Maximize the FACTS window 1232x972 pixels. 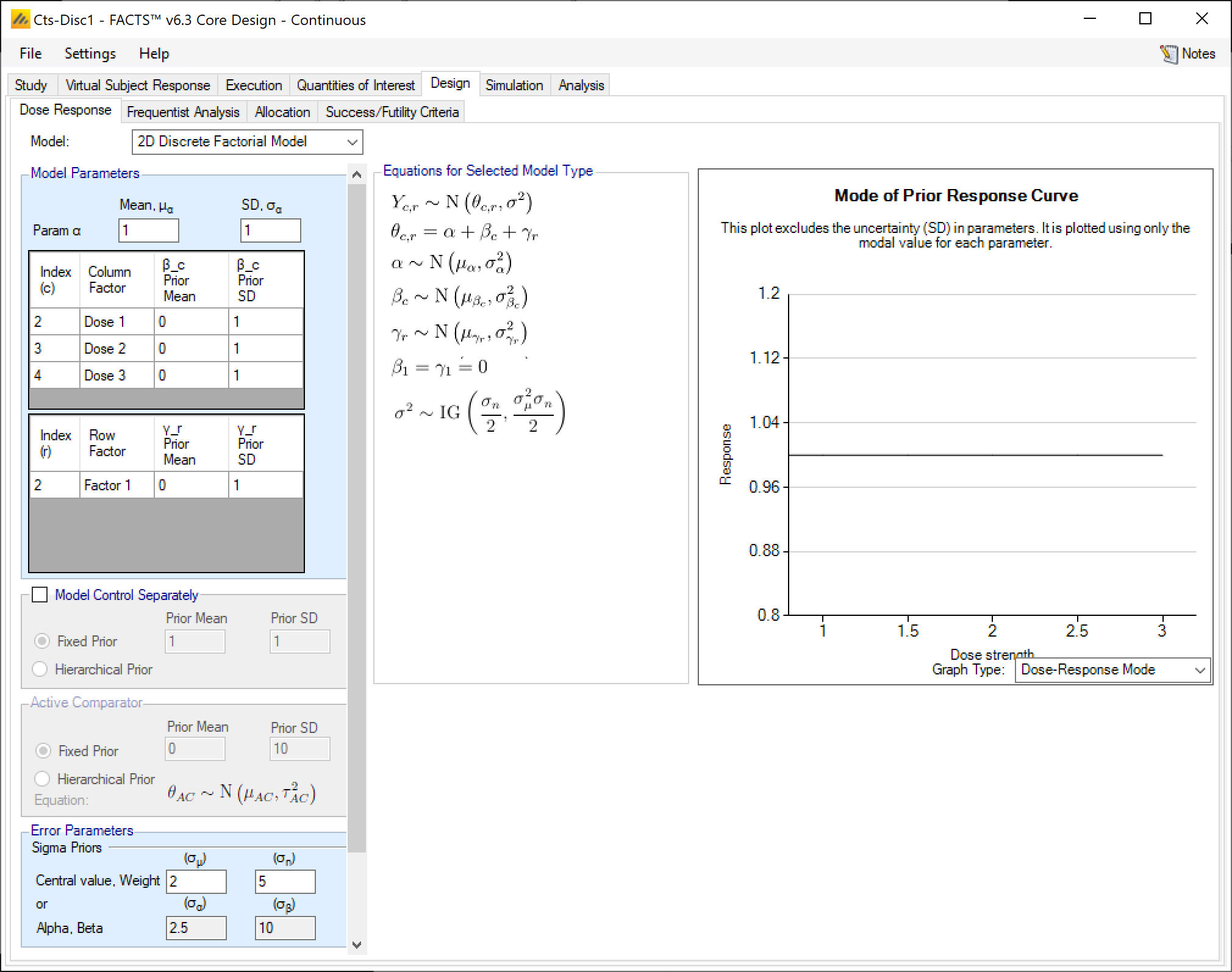[x=1145, y=19]
